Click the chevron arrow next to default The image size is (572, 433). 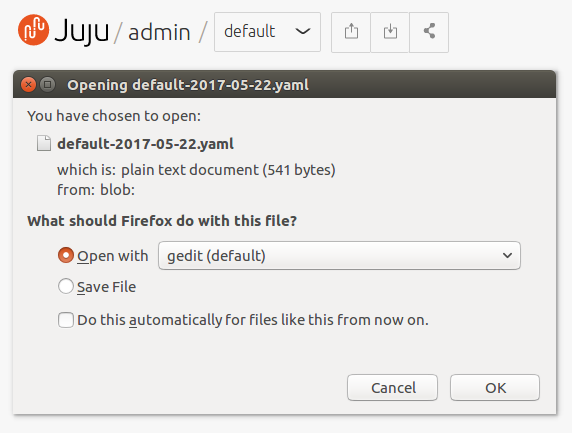pyautogui.click(x=303, y=32)
